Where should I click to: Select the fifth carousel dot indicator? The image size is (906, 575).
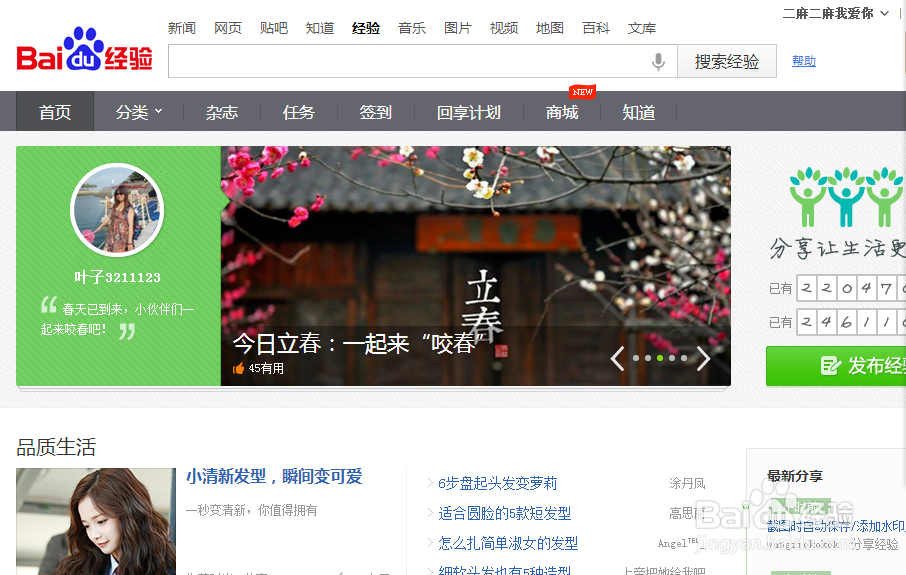click(684, 358)
